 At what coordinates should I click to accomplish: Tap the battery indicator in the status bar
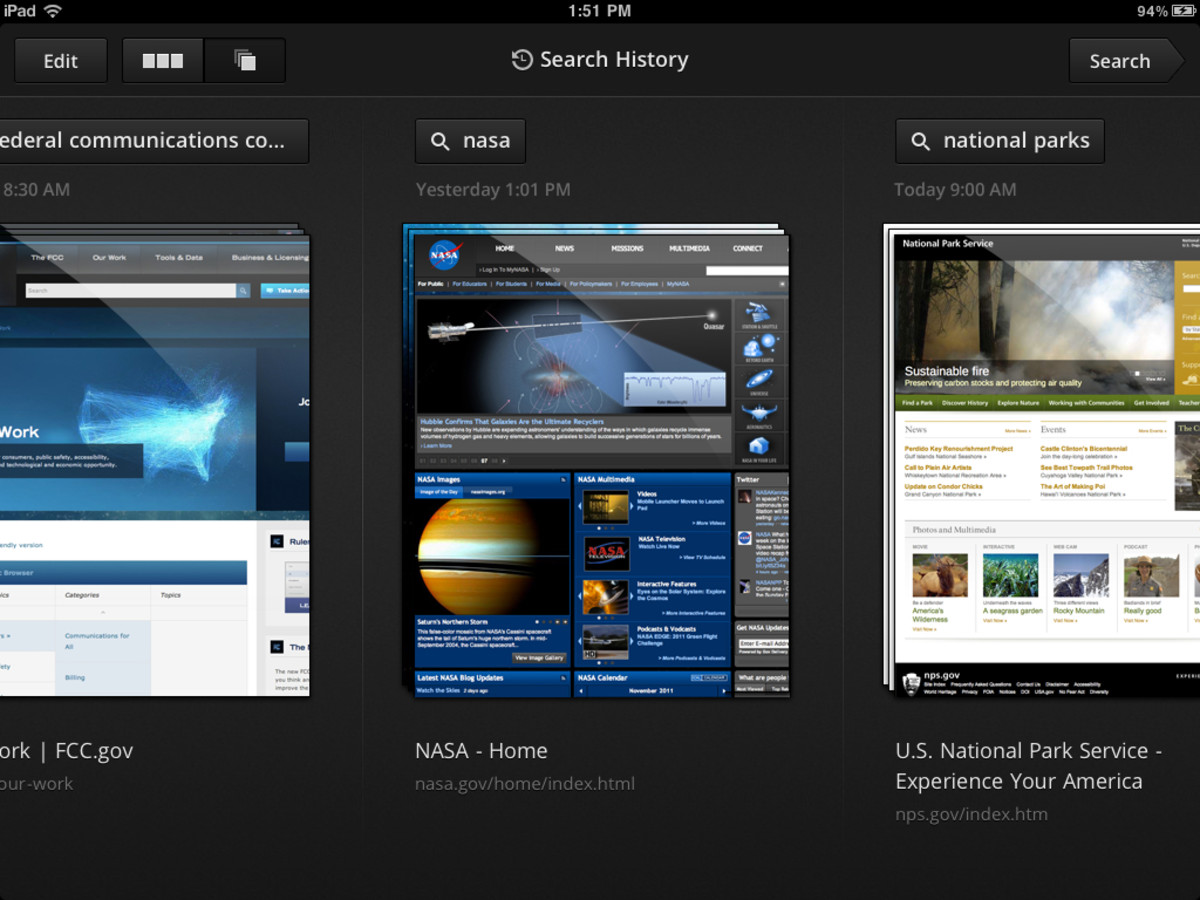pos(1183,11)
